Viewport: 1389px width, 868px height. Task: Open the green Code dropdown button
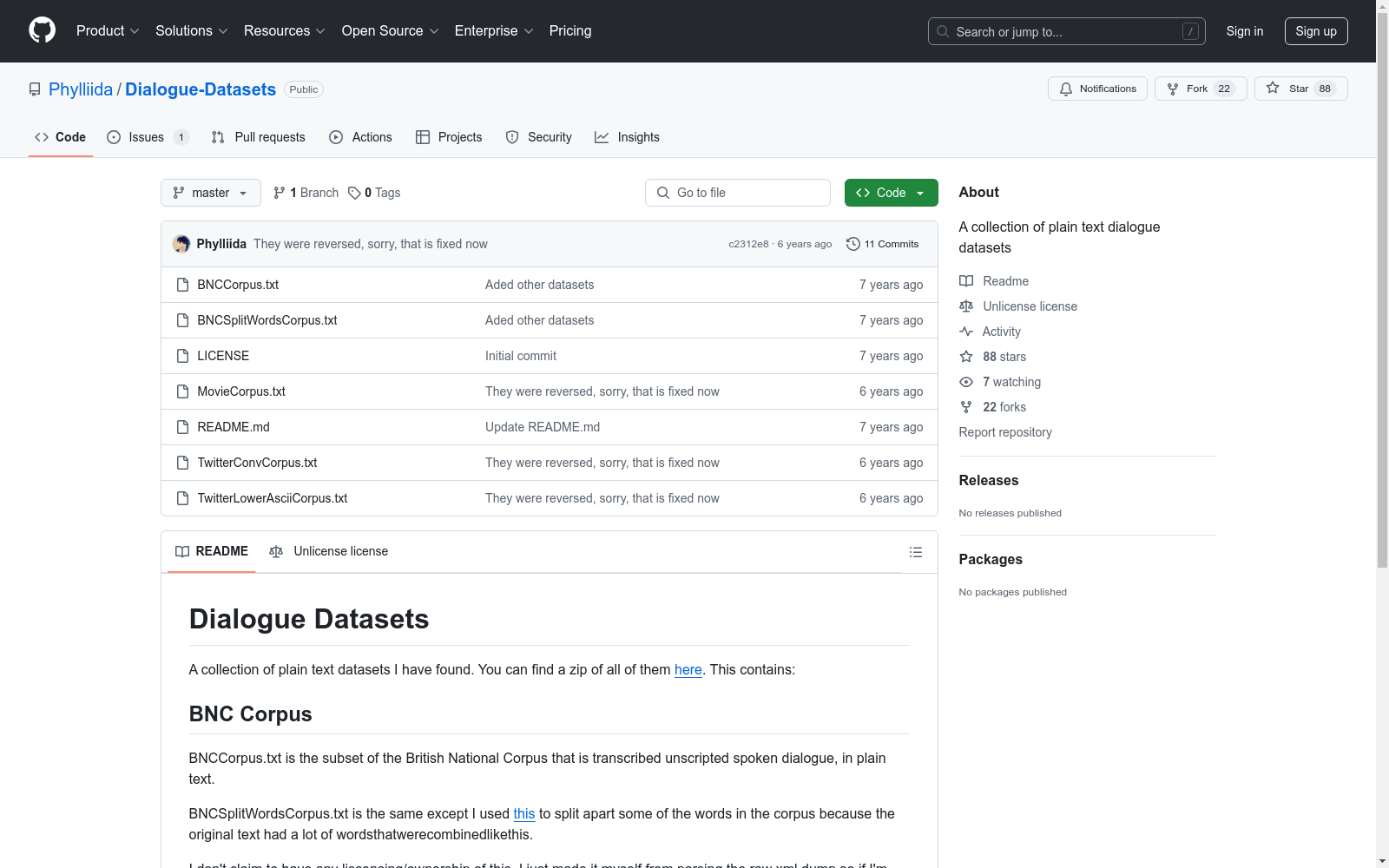click(x=891, y=193)
